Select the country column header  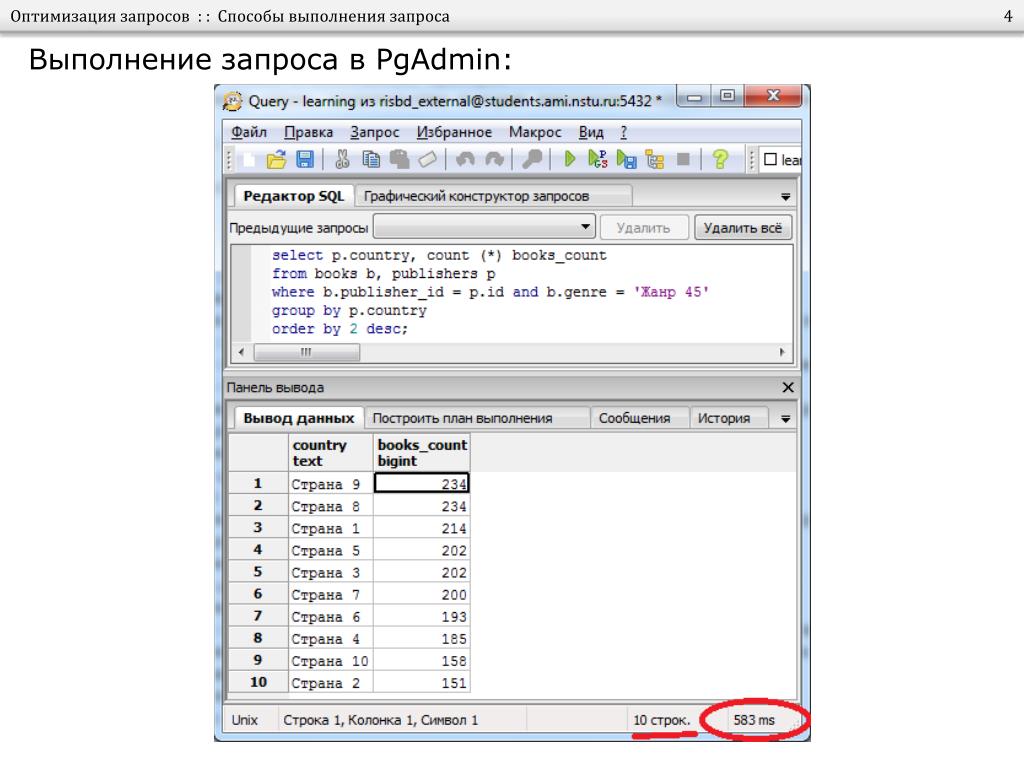(331, 453)
